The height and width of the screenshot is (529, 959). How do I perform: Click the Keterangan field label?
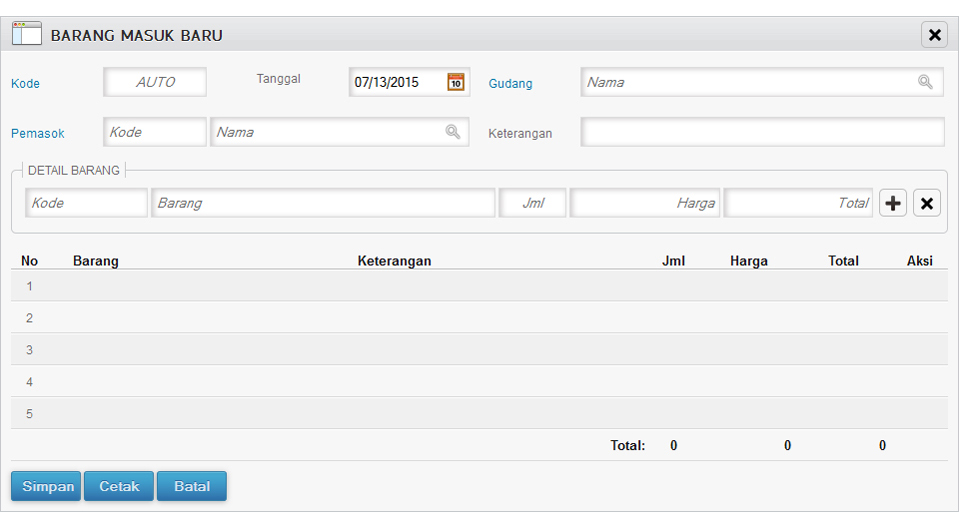pyautogui.click(x=520, y=133)
